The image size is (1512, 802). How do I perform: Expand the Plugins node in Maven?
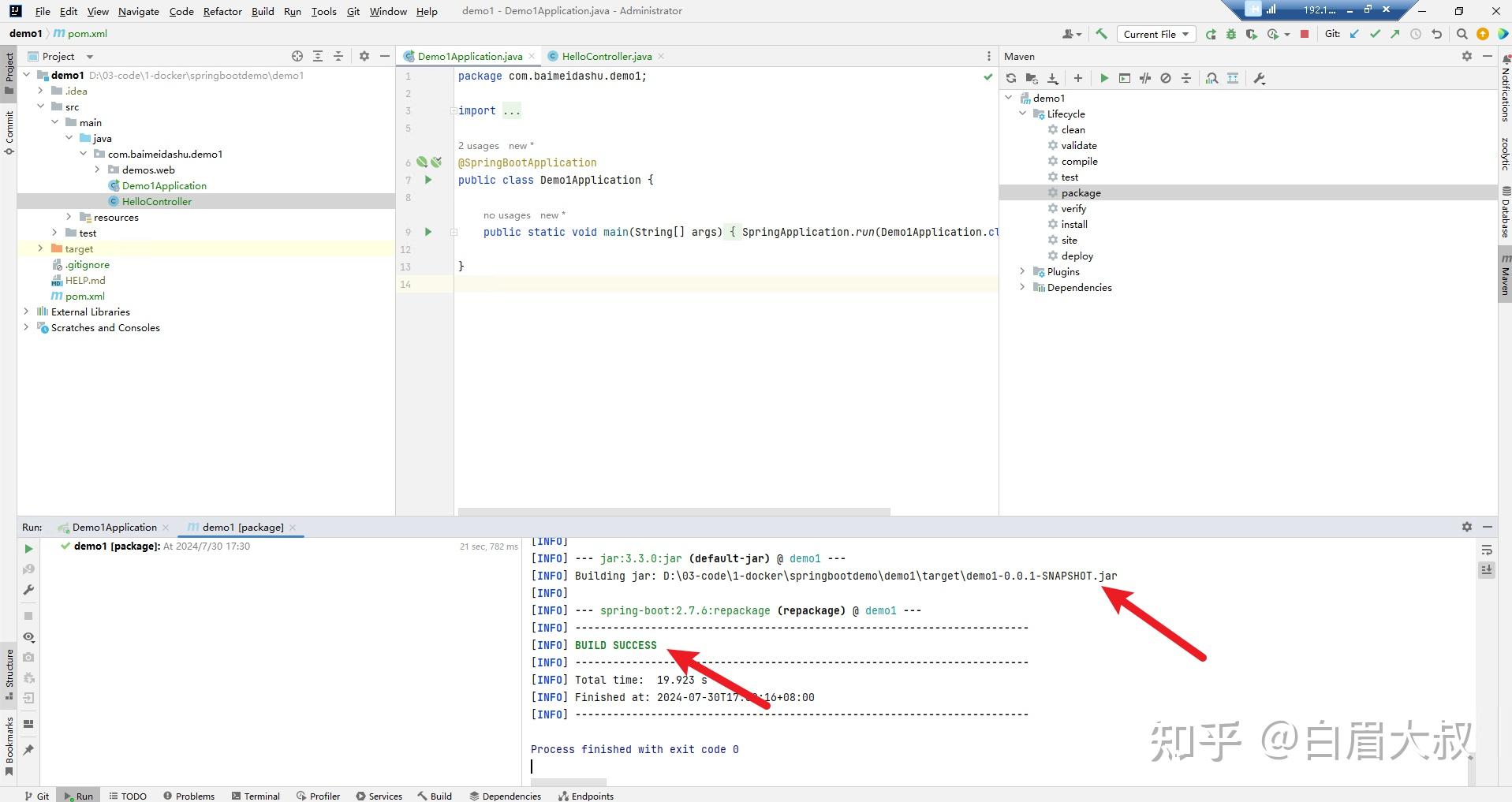[1023, 271]
